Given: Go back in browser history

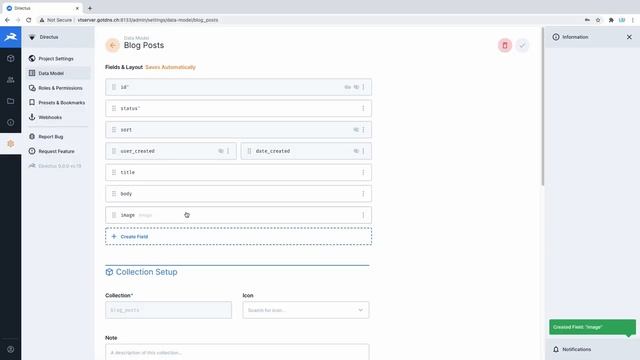Looking at the screenshot, I should [x=7, y=20].
